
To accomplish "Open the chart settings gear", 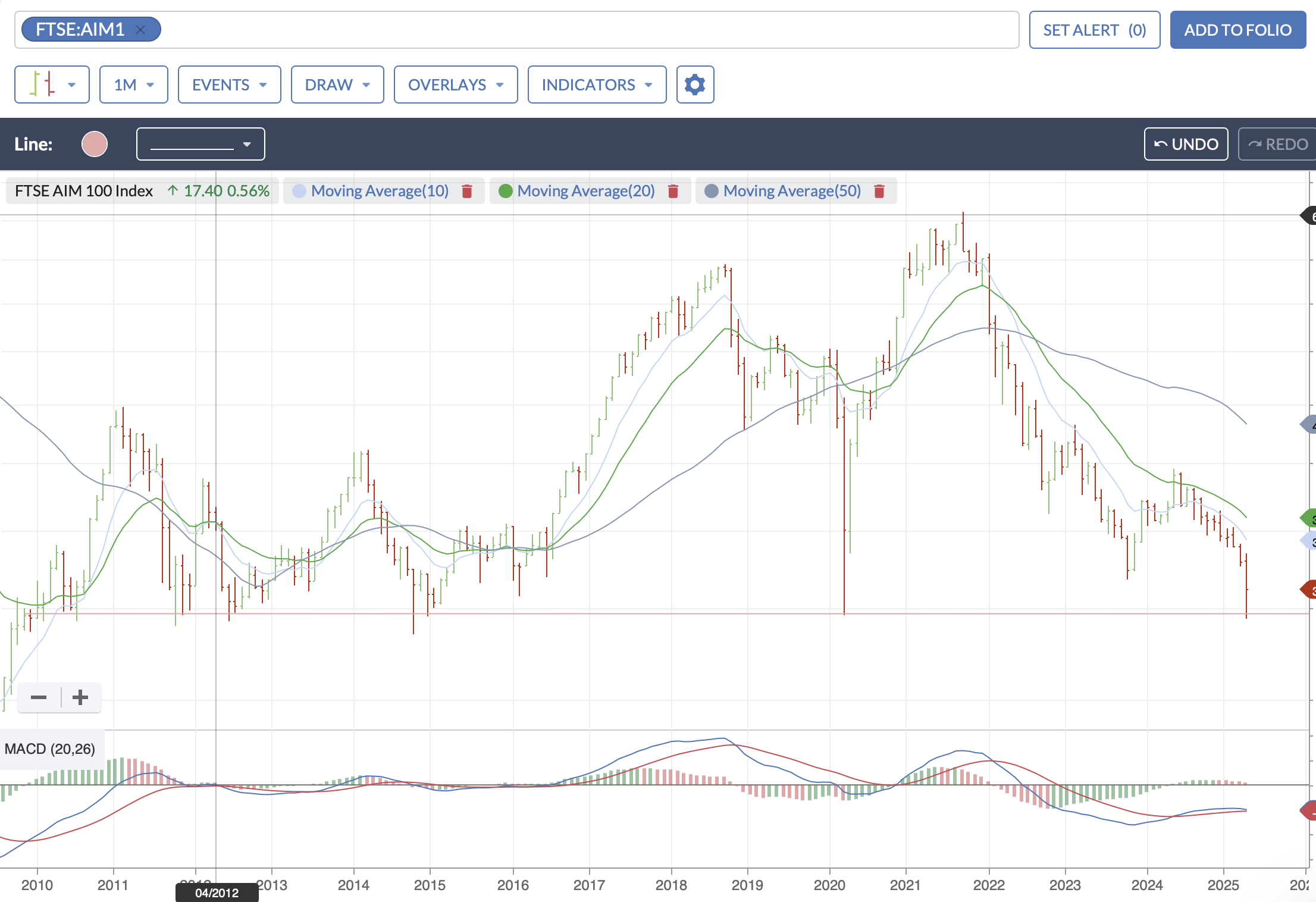I will [695, 84].
